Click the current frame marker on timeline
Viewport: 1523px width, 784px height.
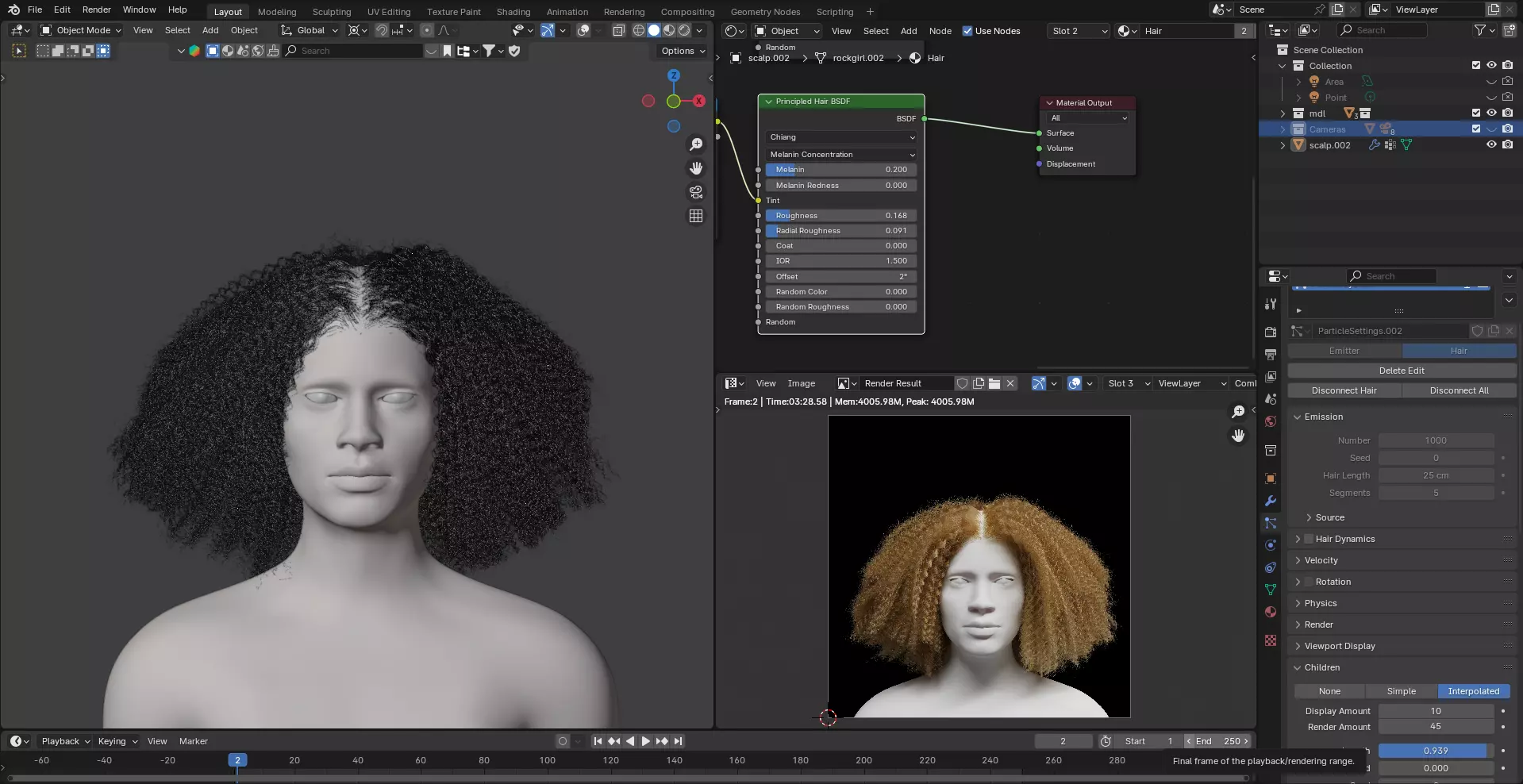pos(237,760)
